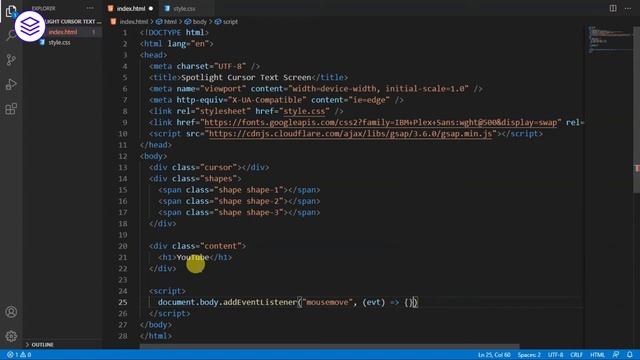Open the Manage gear icon
The width and height of the screenshot is (640, 360).
click(x=11, y=336)
